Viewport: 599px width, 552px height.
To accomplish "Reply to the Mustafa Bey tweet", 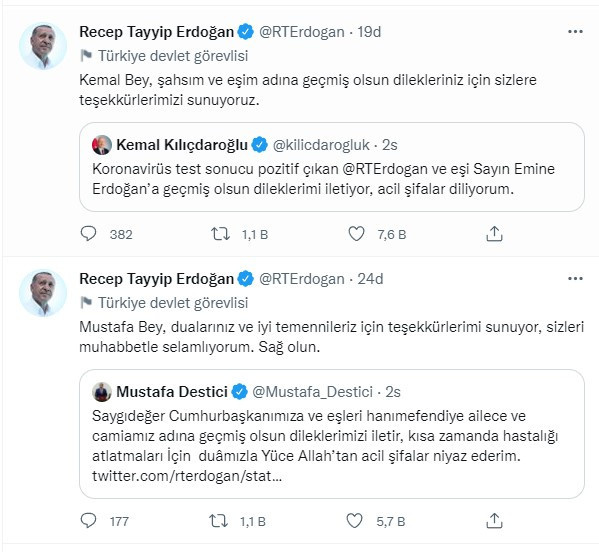I will (88, 520).
